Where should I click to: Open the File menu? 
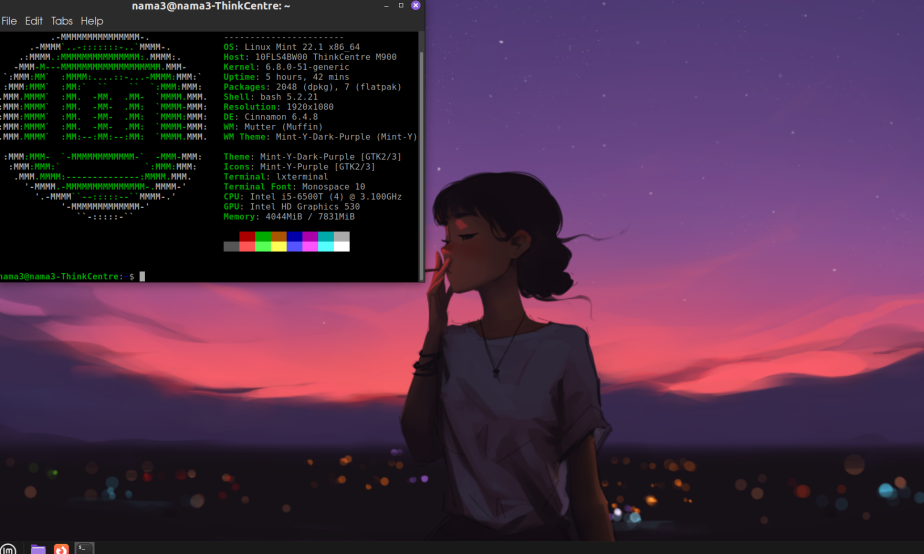click(x=9, y=21)
